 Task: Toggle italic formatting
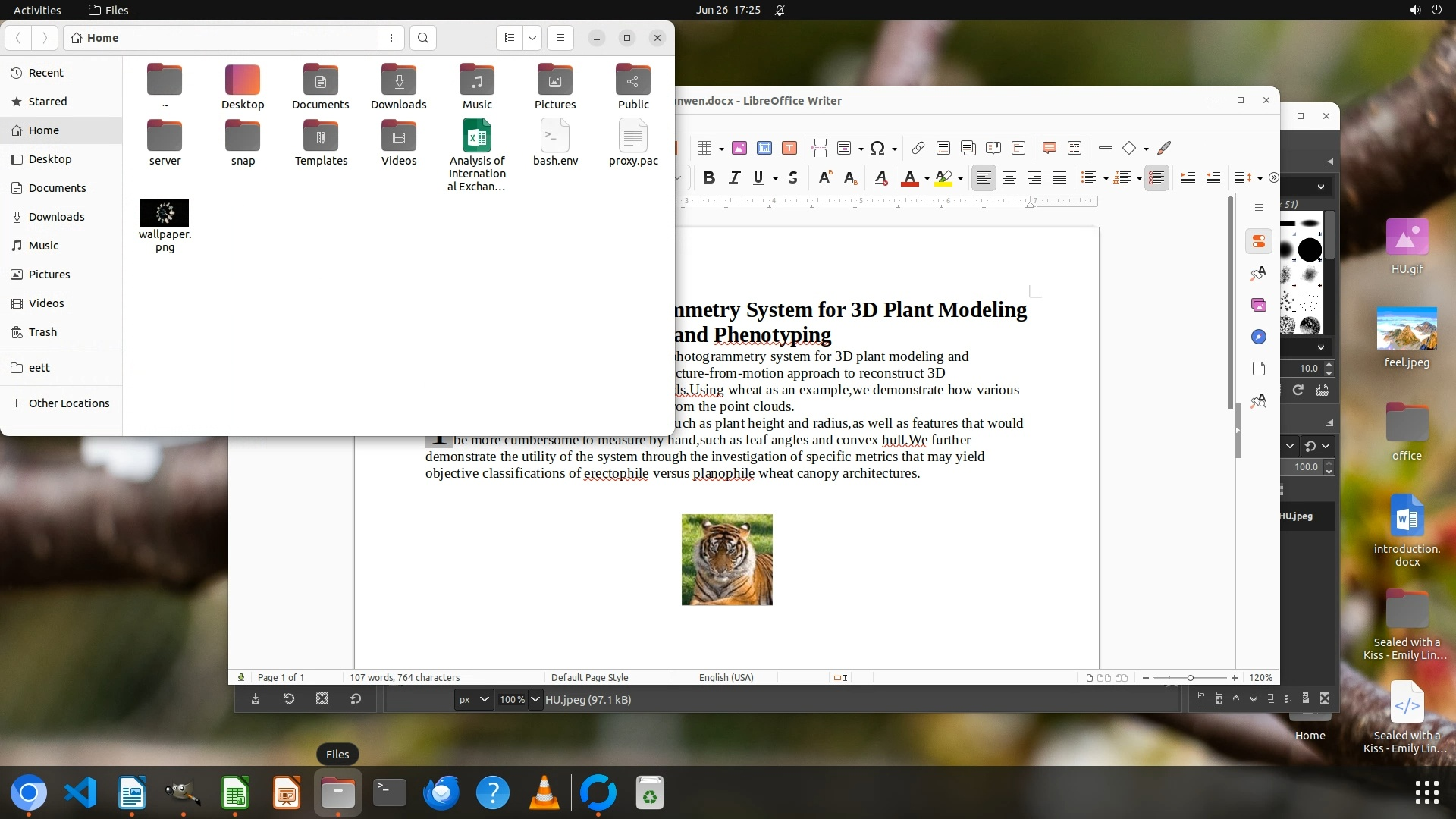tap(734, 177)
